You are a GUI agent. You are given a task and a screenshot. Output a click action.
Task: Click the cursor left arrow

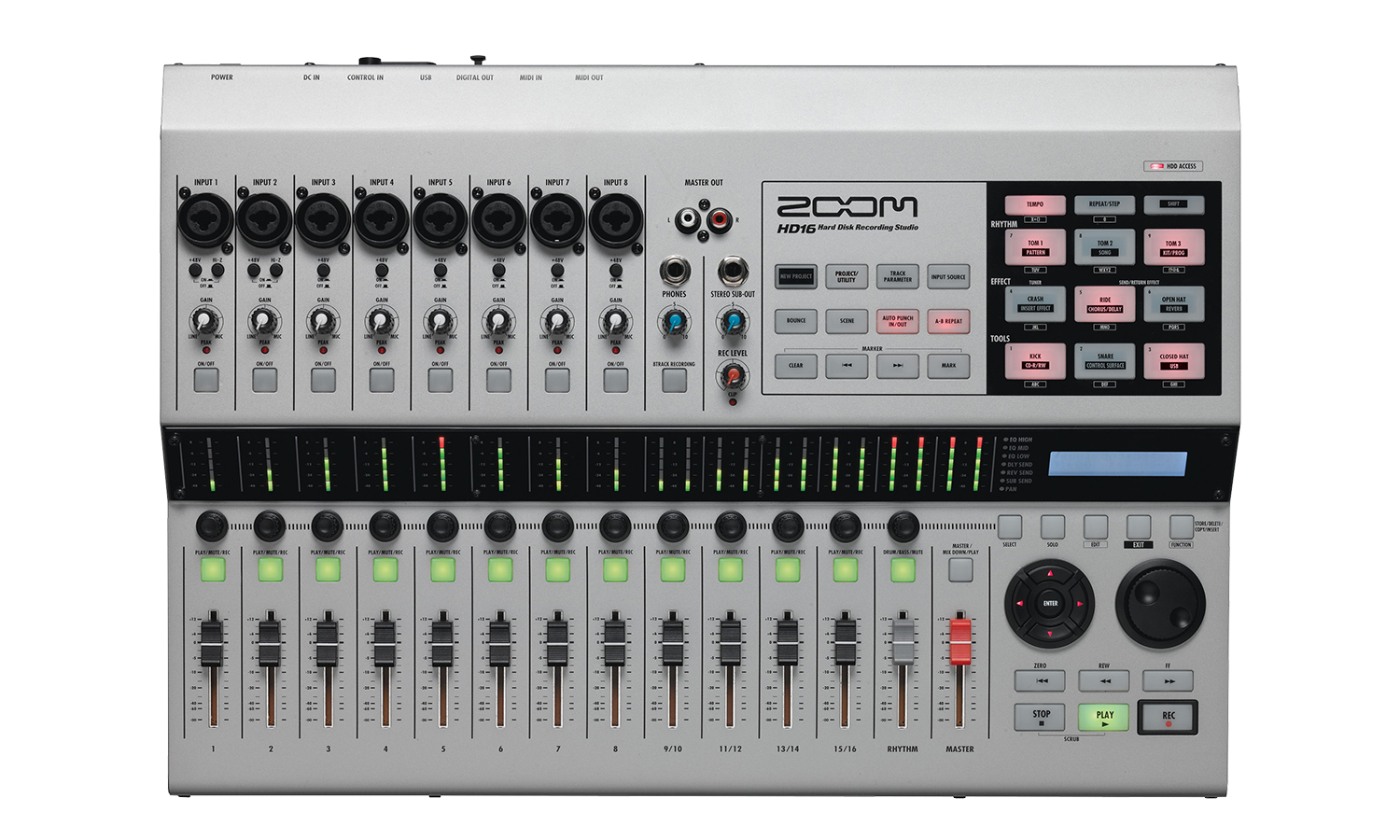[x=1020, y=604]
